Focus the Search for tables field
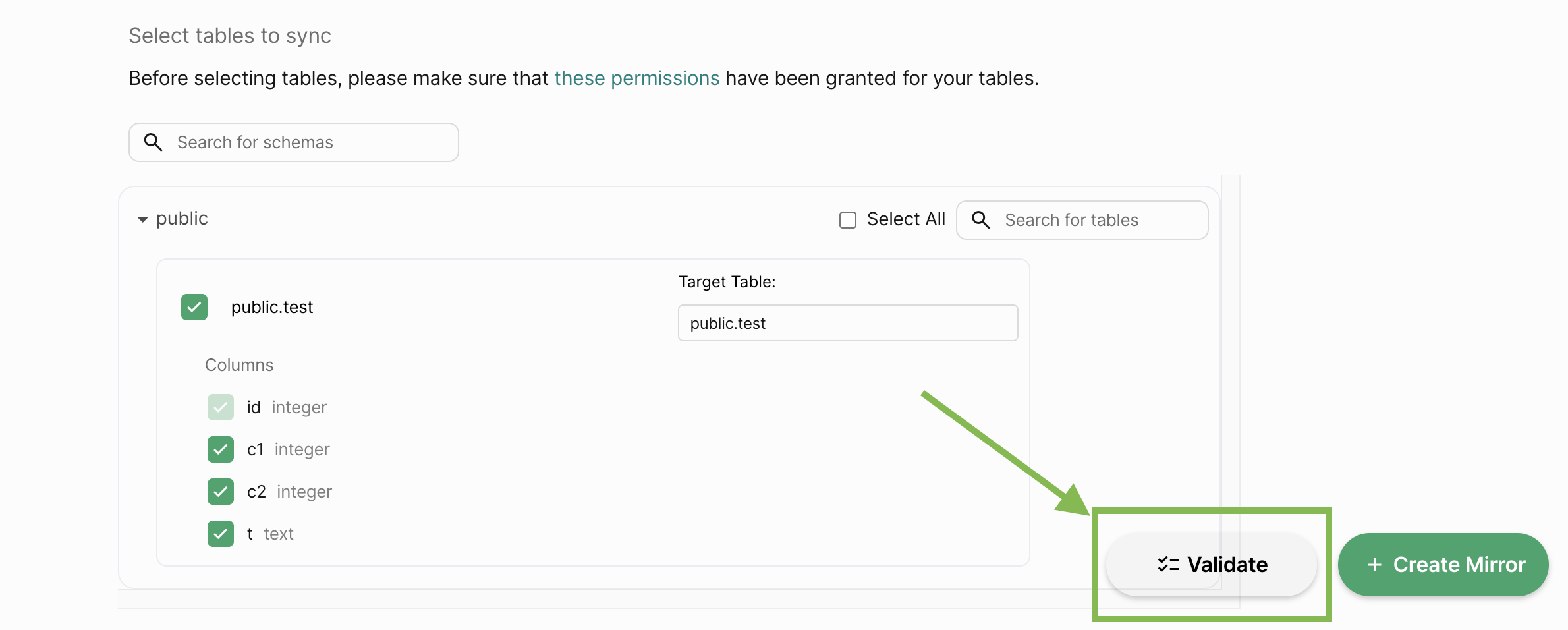The image size is (1568, 630). tap(1082, 220)
